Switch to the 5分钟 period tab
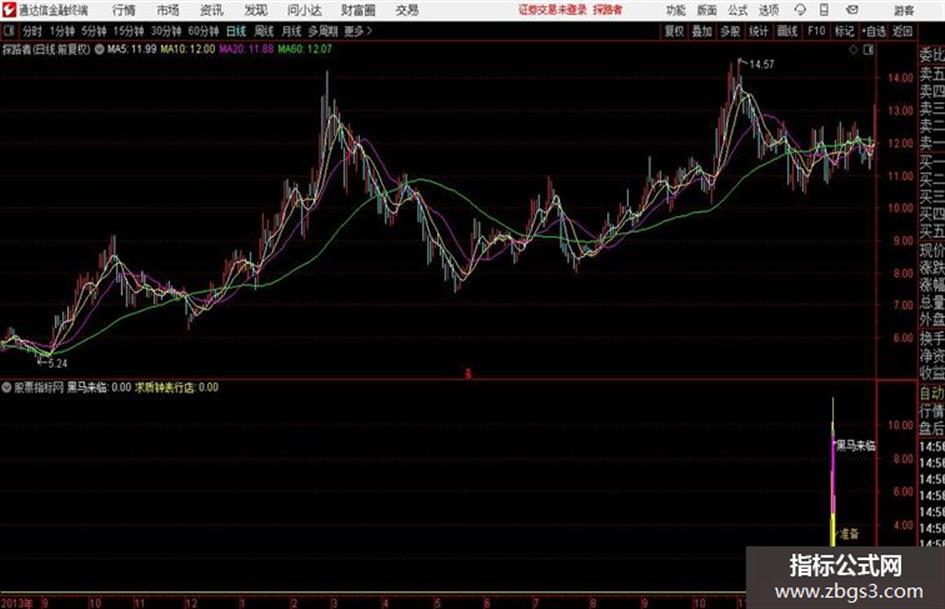Viewport: 945px width, 609px height. (x=94, y=31)
